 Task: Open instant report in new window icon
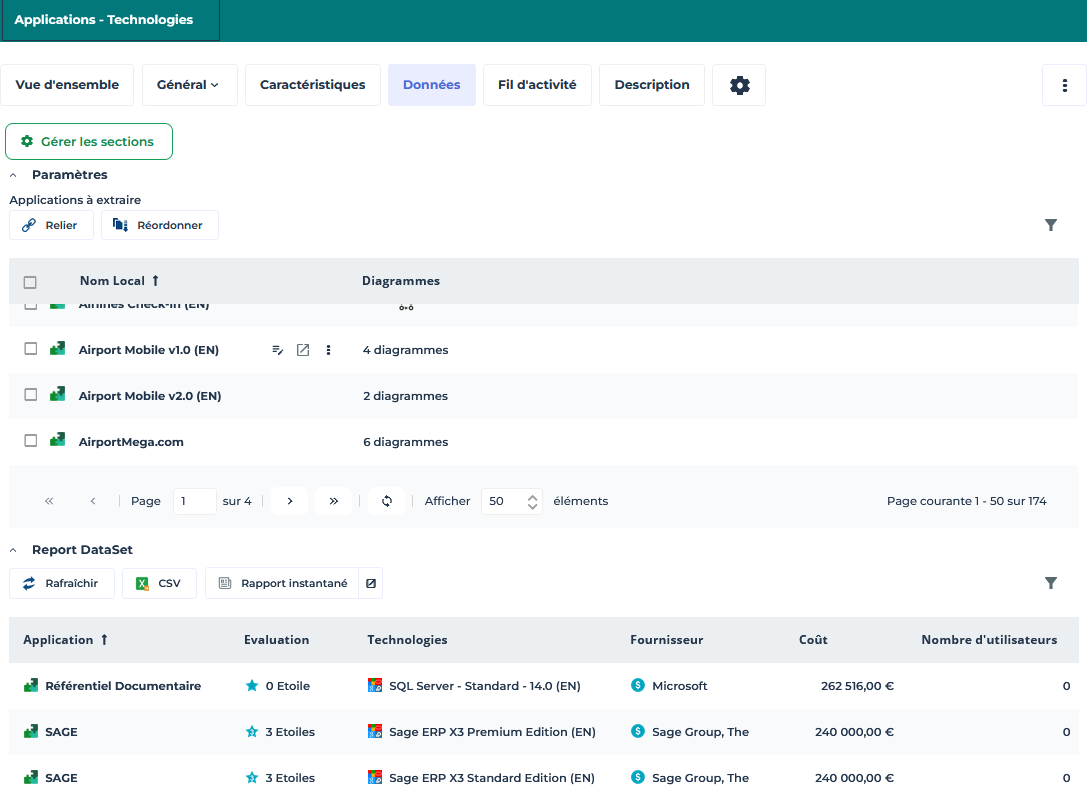point(371,583)
